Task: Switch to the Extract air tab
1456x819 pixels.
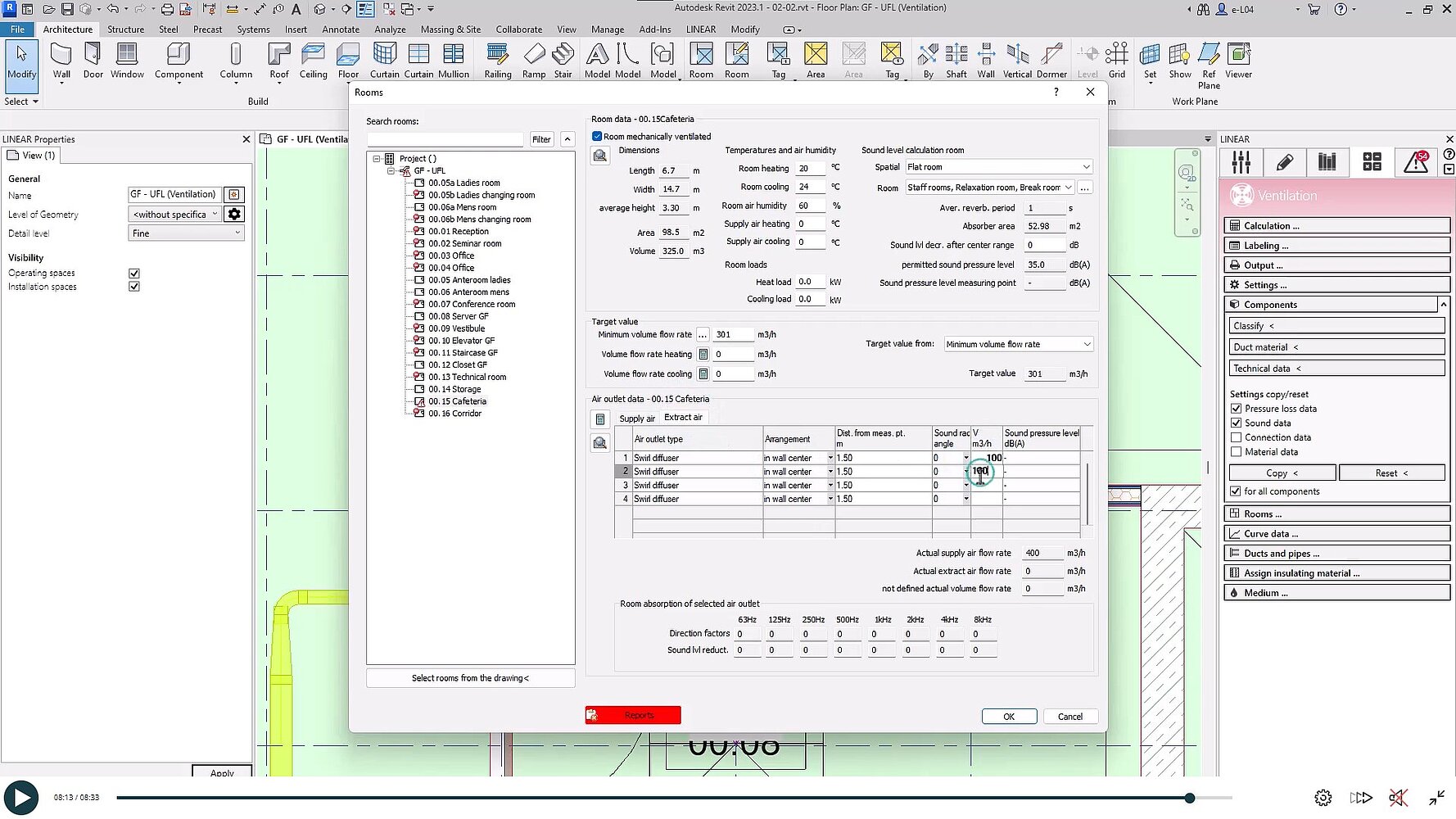Action: pyautogui.click(x=683, y=418)
